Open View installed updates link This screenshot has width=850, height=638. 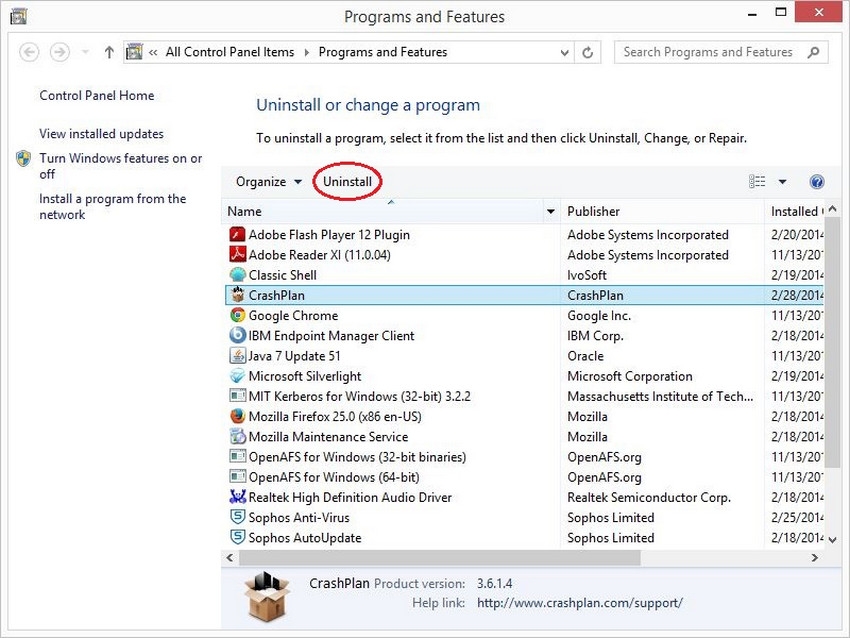pyautogui.click(x=101, y=133)
